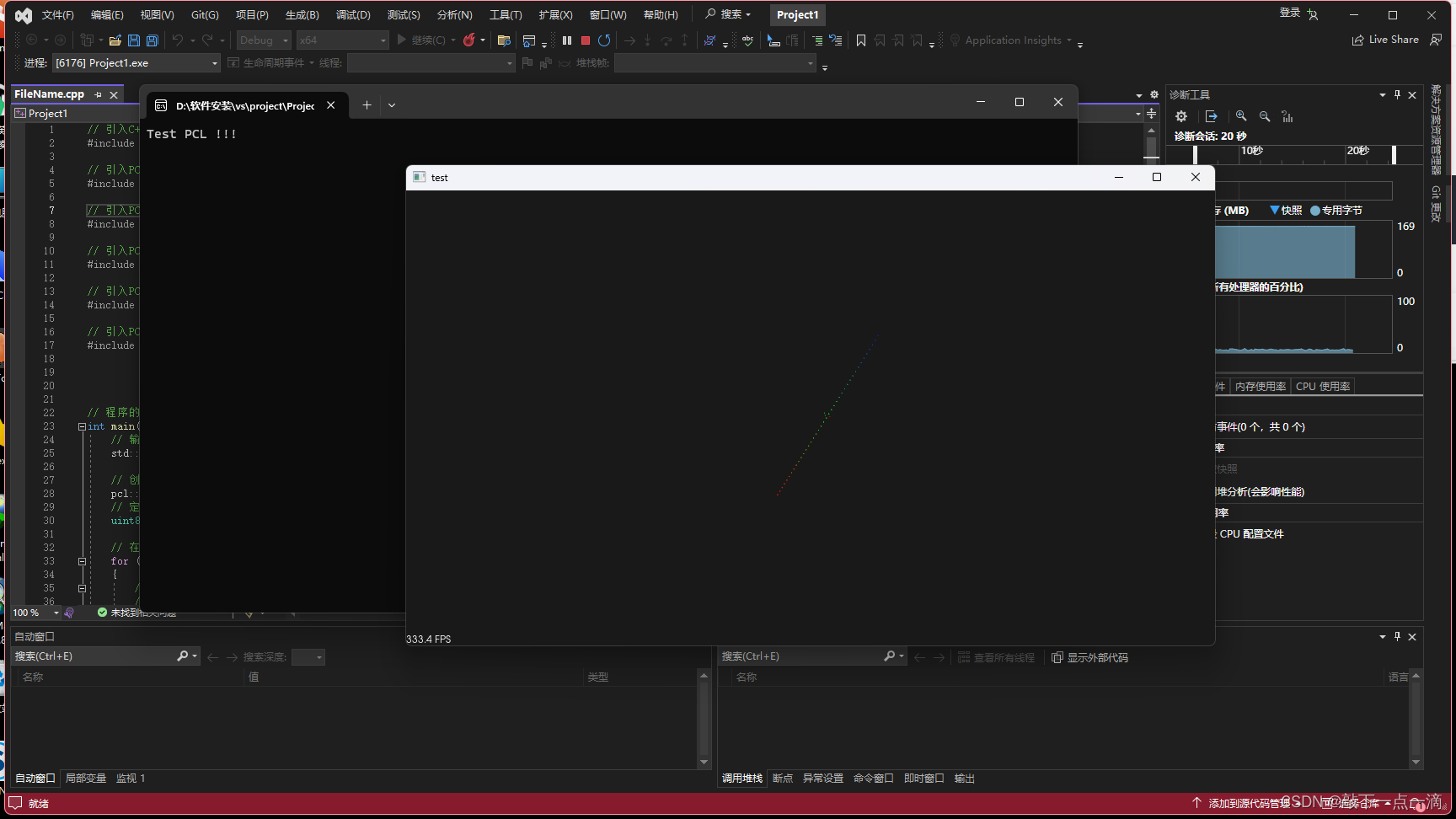Open the Debug (调试) menu

[x=353, y=15]
